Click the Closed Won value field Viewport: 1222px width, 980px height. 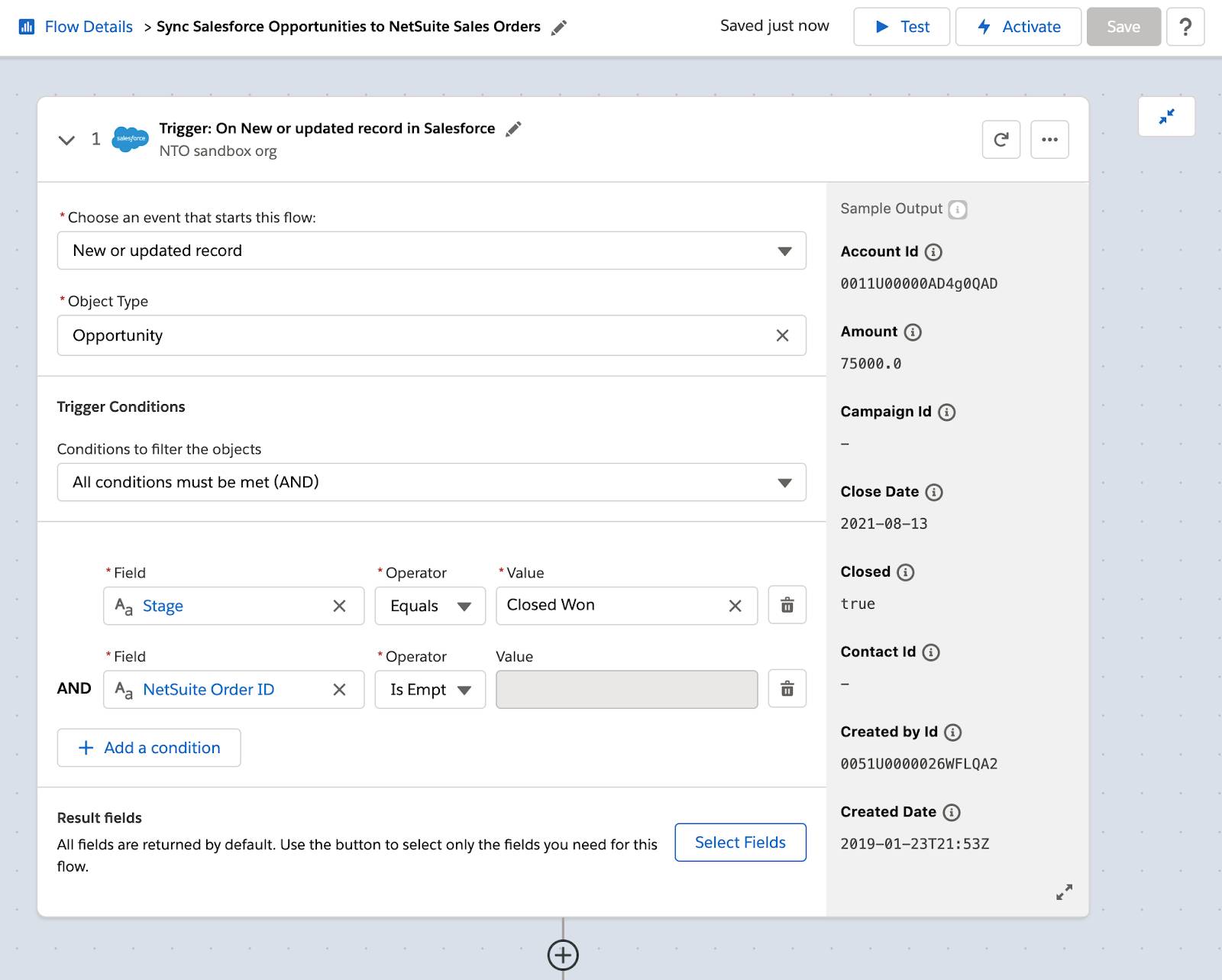(626, 606)
